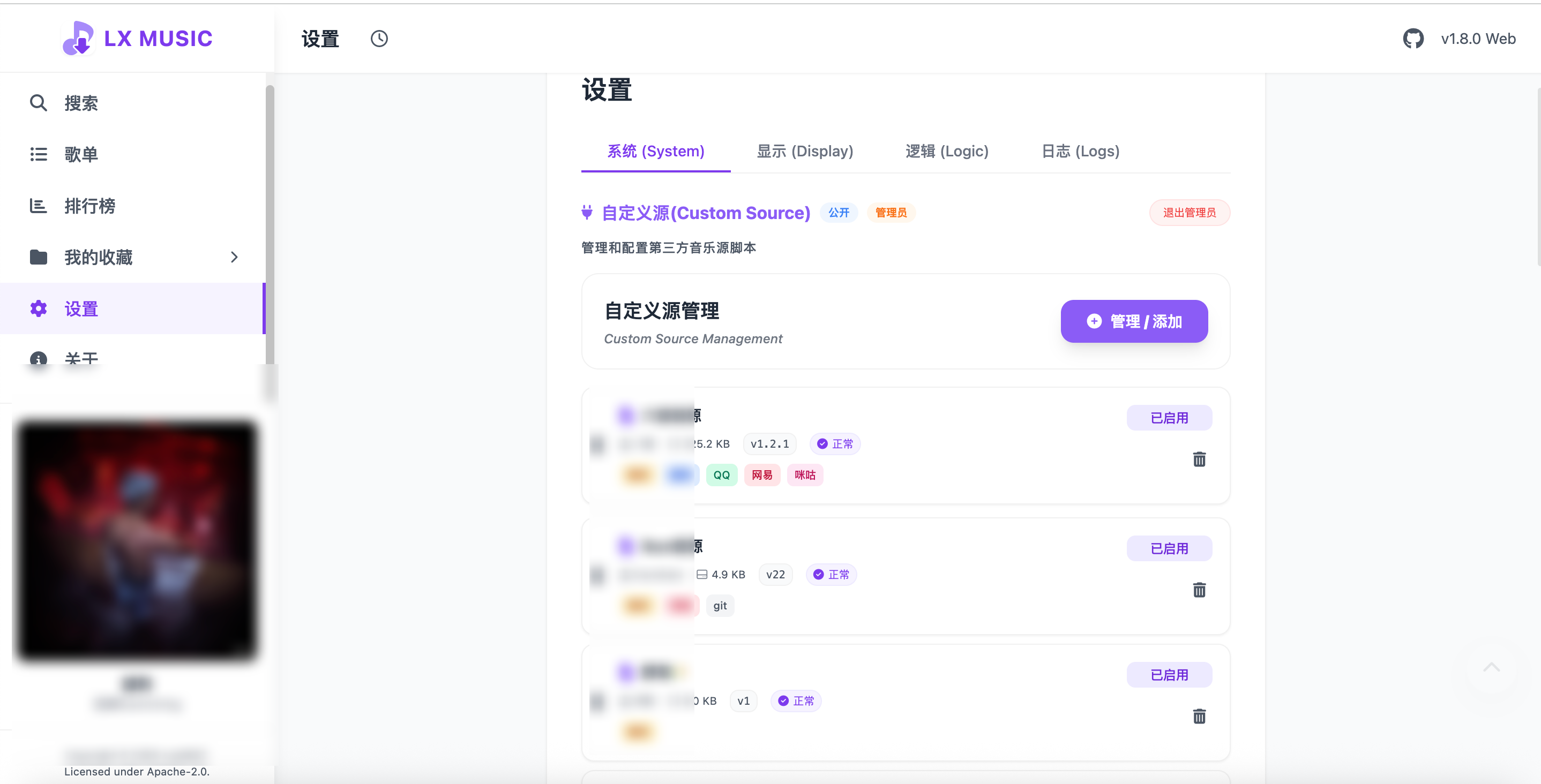Open the 排行榜 leaderboard sidebar item
Image resolution: width=1541 pixels, height=784 pixels.
tap(89, 206)
